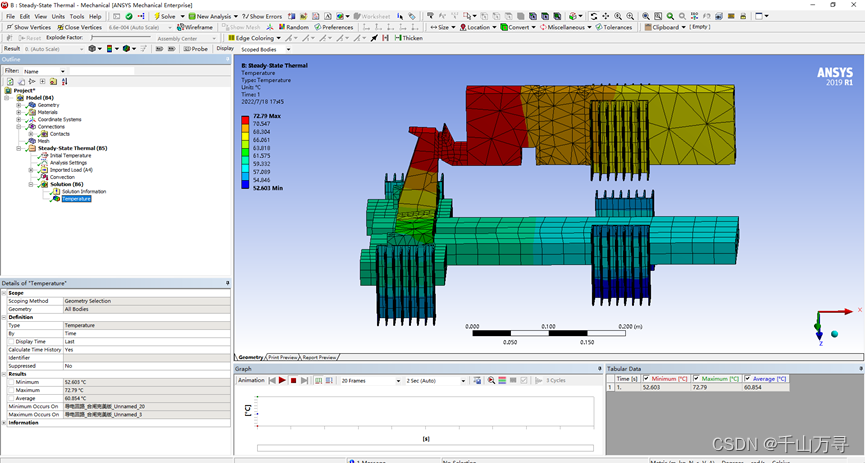
Task: Select Geometry in the outline tree
Action: [48, 105]
